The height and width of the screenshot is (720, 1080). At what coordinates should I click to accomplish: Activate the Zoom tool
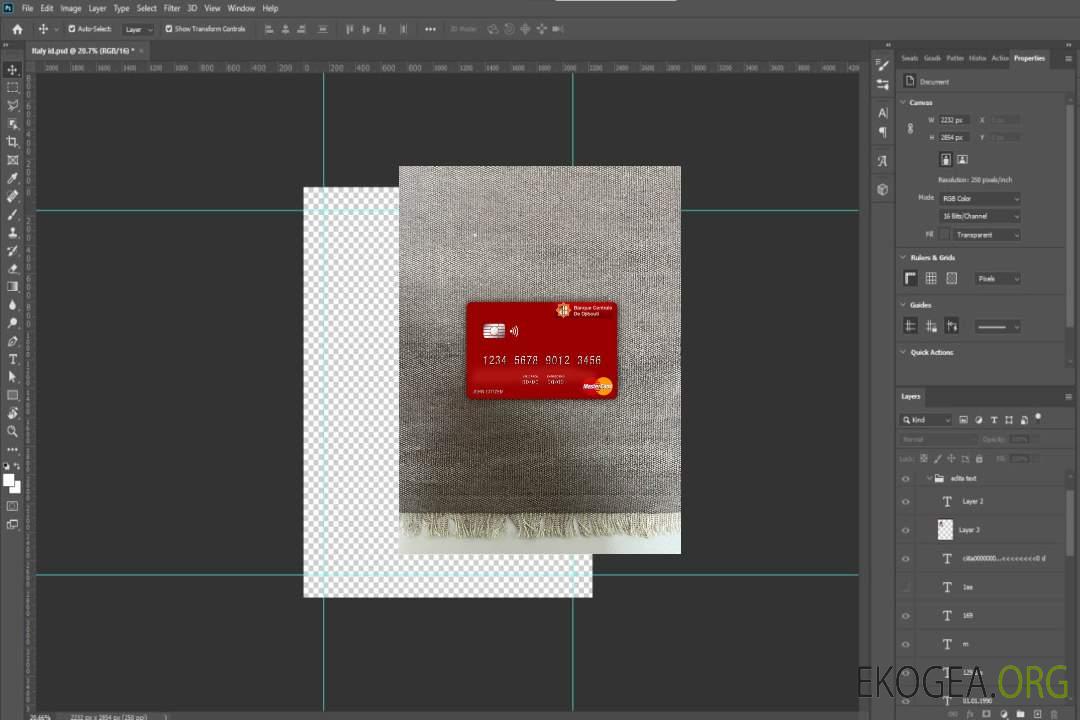(13, 431)
